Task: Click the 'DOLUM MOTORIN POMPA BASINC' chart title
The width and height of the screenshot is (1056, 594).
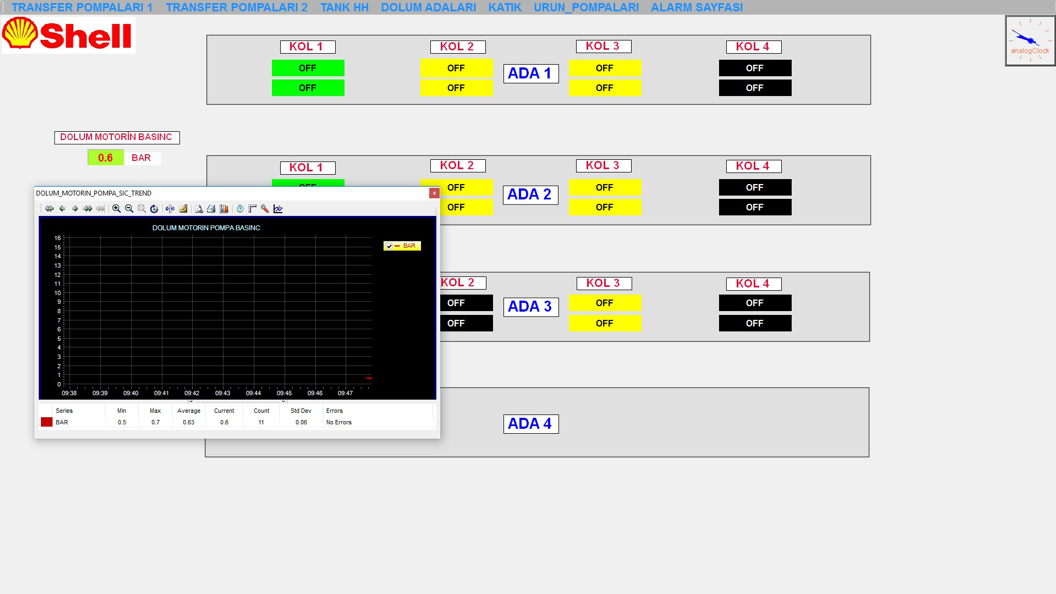Action: [206, 228]
